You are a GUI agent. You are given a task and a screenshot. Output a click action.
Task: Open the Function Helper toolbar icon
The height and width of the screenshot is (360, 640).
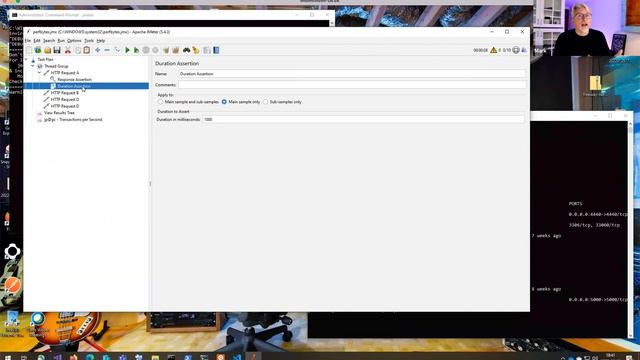(x=207, y=50)
